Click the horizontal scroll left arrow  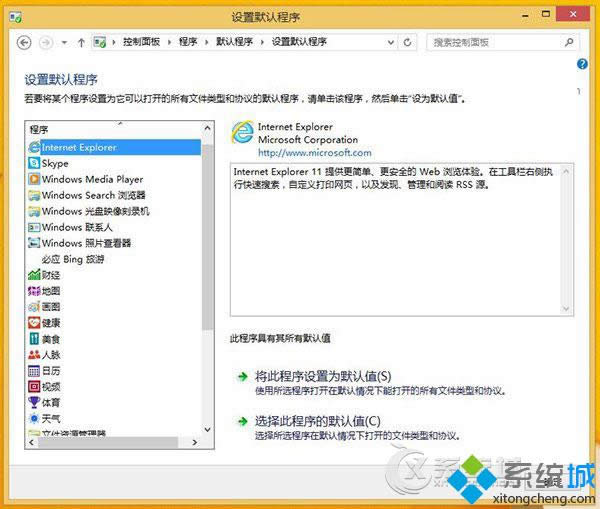31,442
